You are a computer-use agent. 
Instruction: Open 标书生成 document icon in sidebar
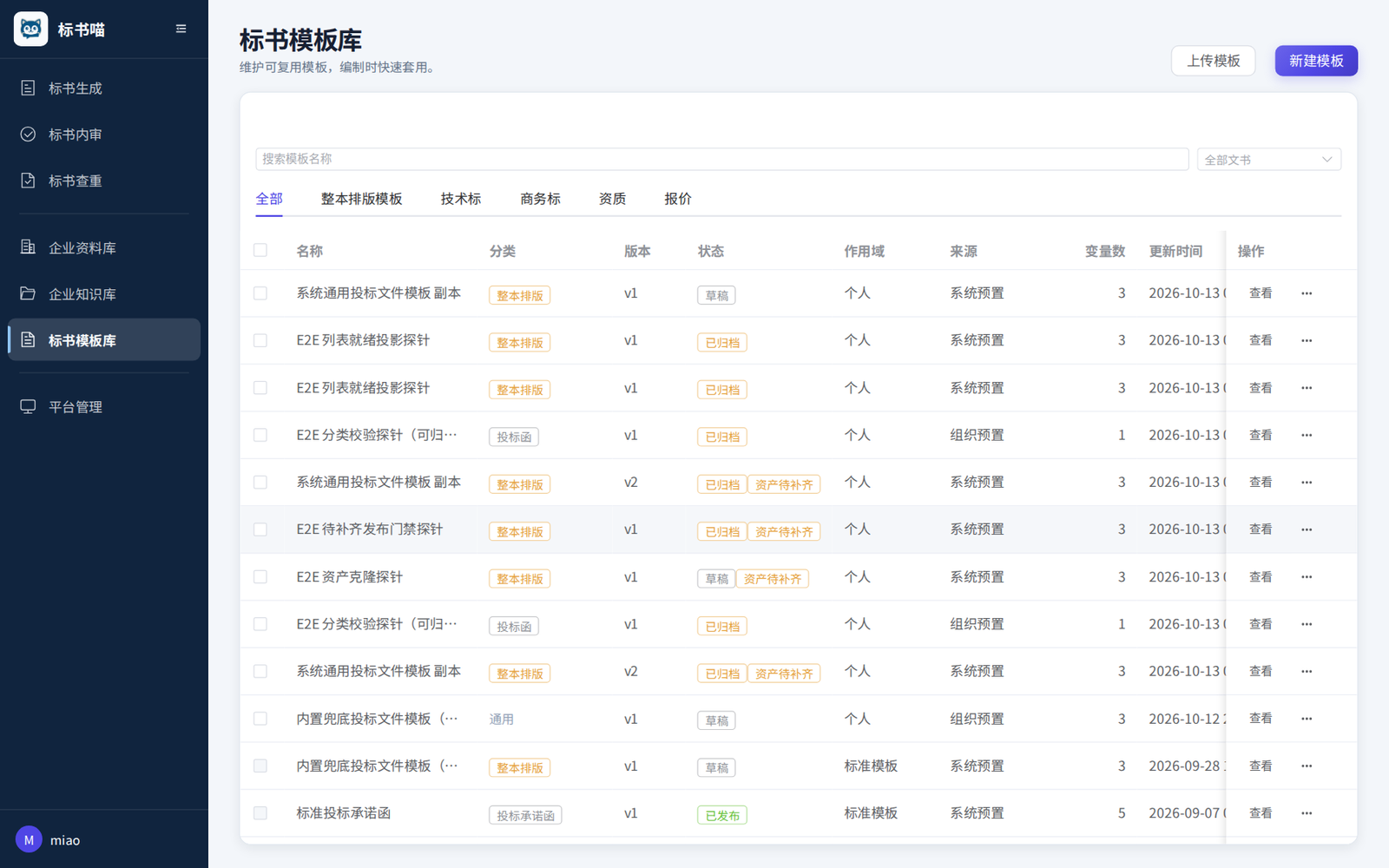[28, 88]
